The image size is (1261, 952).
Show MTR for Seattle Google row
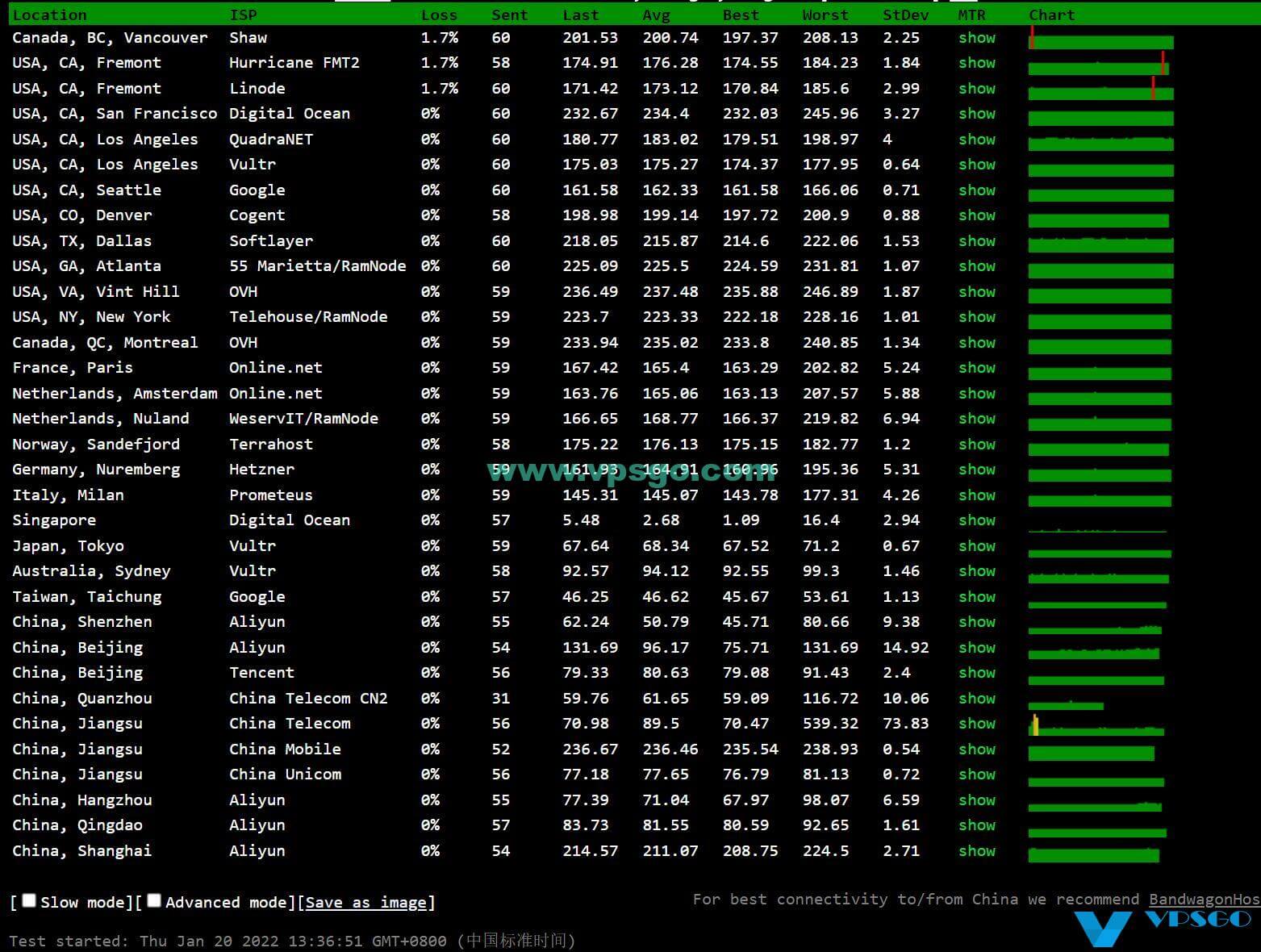977,190
